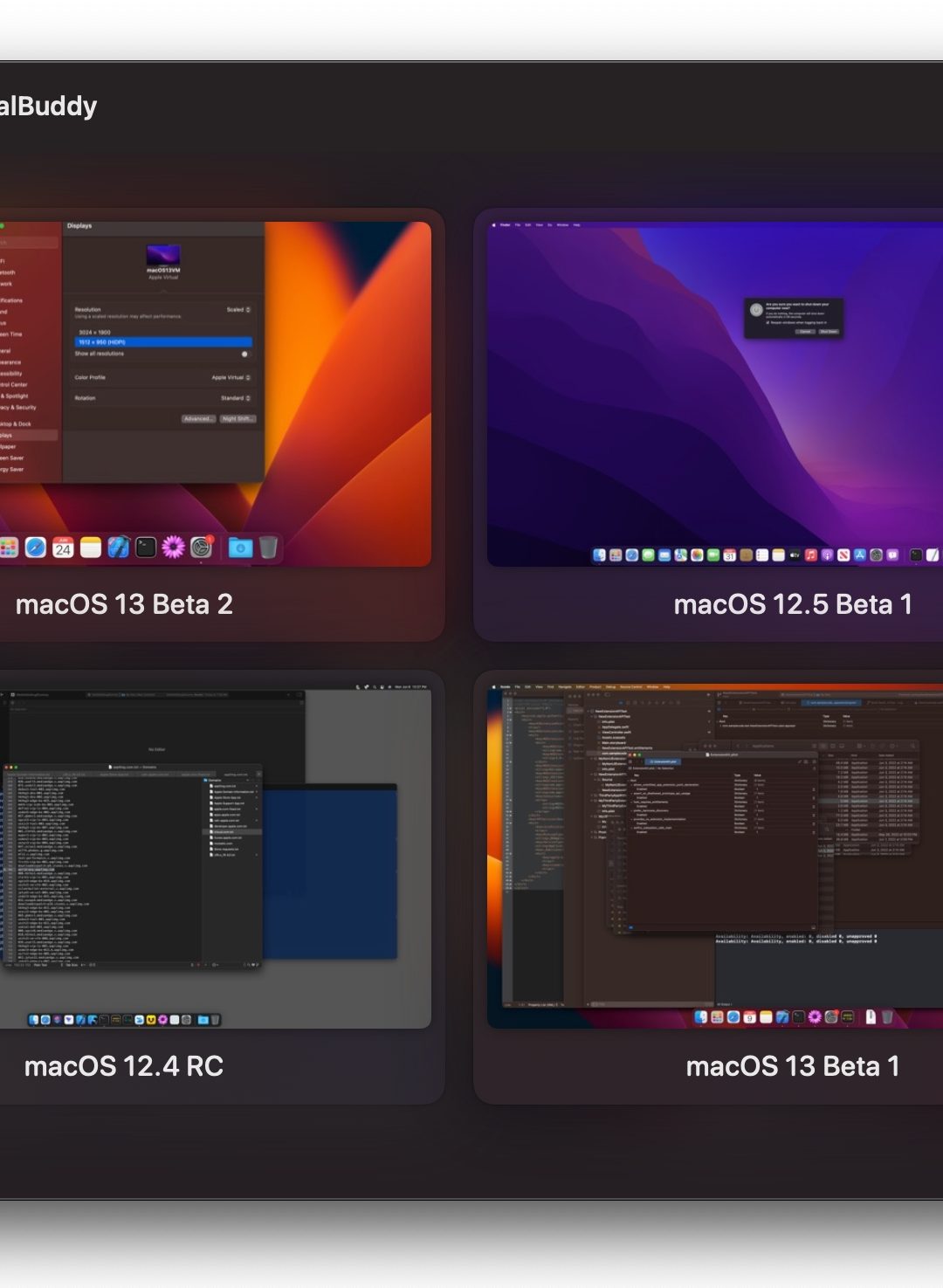The width and height of the screenshot is (943, 1288).
Task: Toggle the Show all resolutions switch
Action: (245, 355)
